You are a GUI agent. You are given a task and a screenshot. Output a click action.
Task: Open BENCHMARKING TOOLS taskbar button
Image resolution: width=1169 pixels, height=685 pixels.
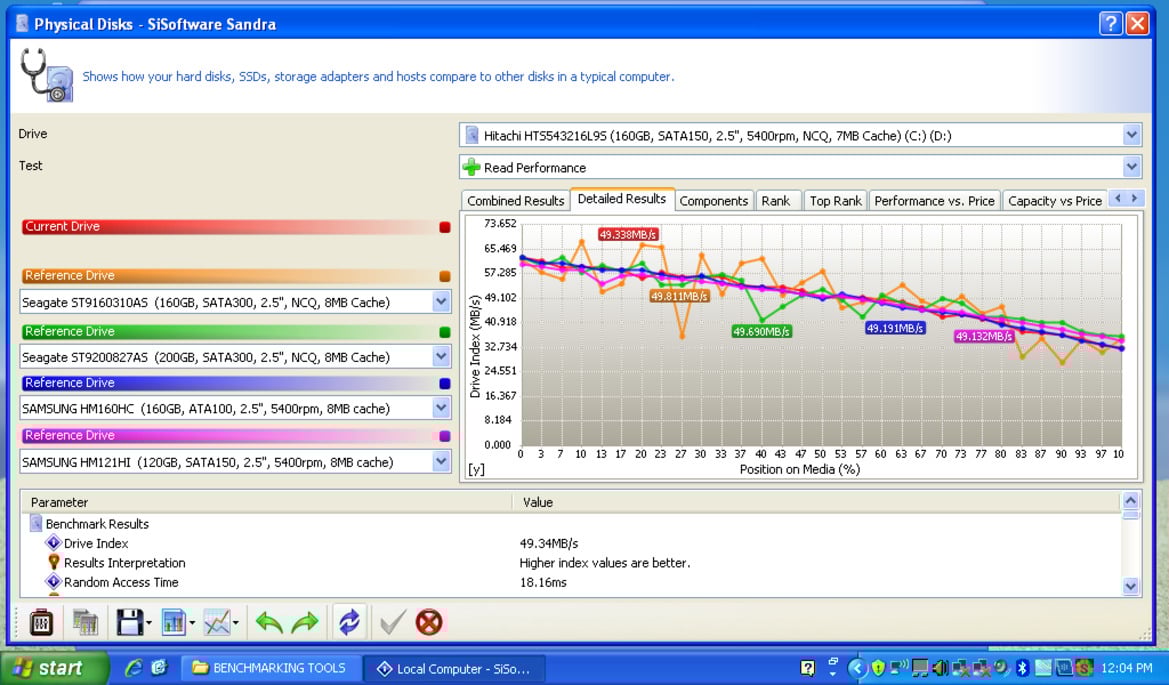(271, 668)
